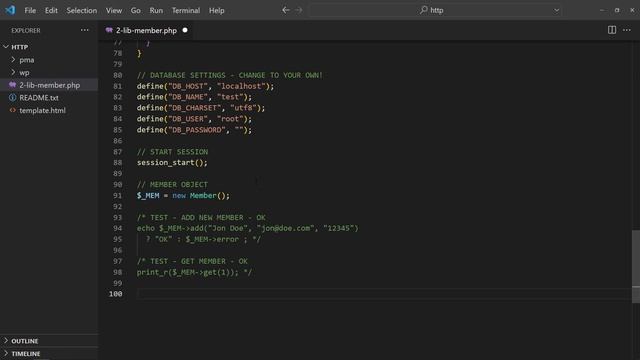Image resolution: width=640 pixels, height=360 pixels.
Task: Click the PHP file icon beside 2-lib-member.php
Action: tap(13, 85)
